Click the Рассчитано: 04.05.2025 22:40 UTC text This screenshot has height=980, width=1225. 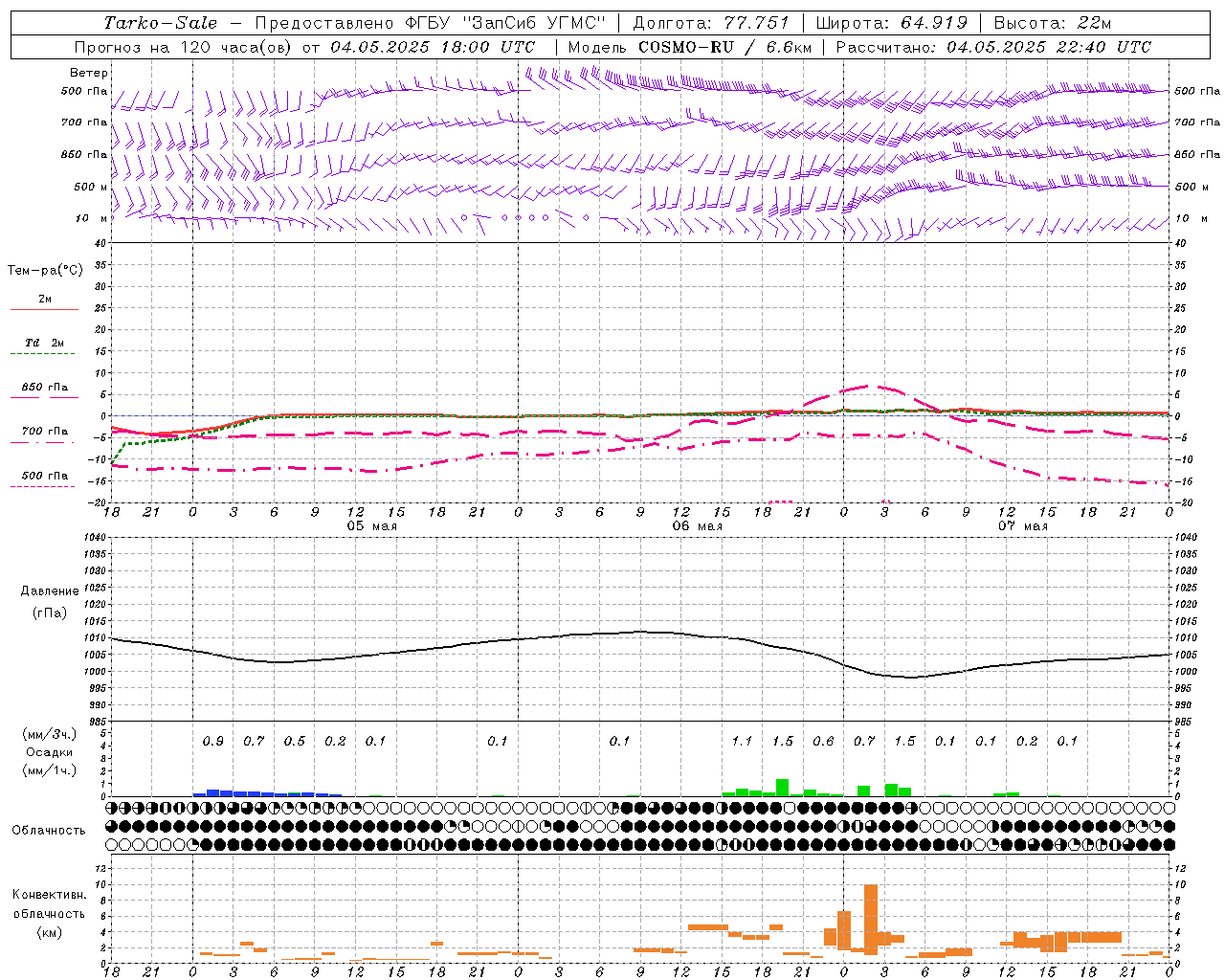click(993, 47)
